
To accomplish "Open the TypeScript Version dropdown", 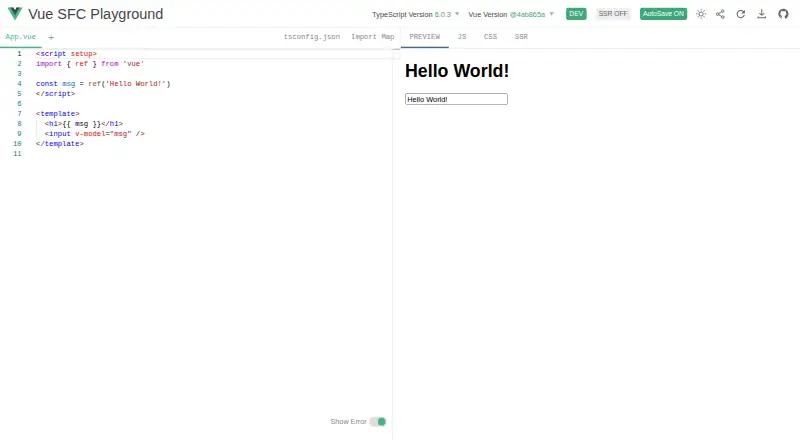I will click(416, 14).
